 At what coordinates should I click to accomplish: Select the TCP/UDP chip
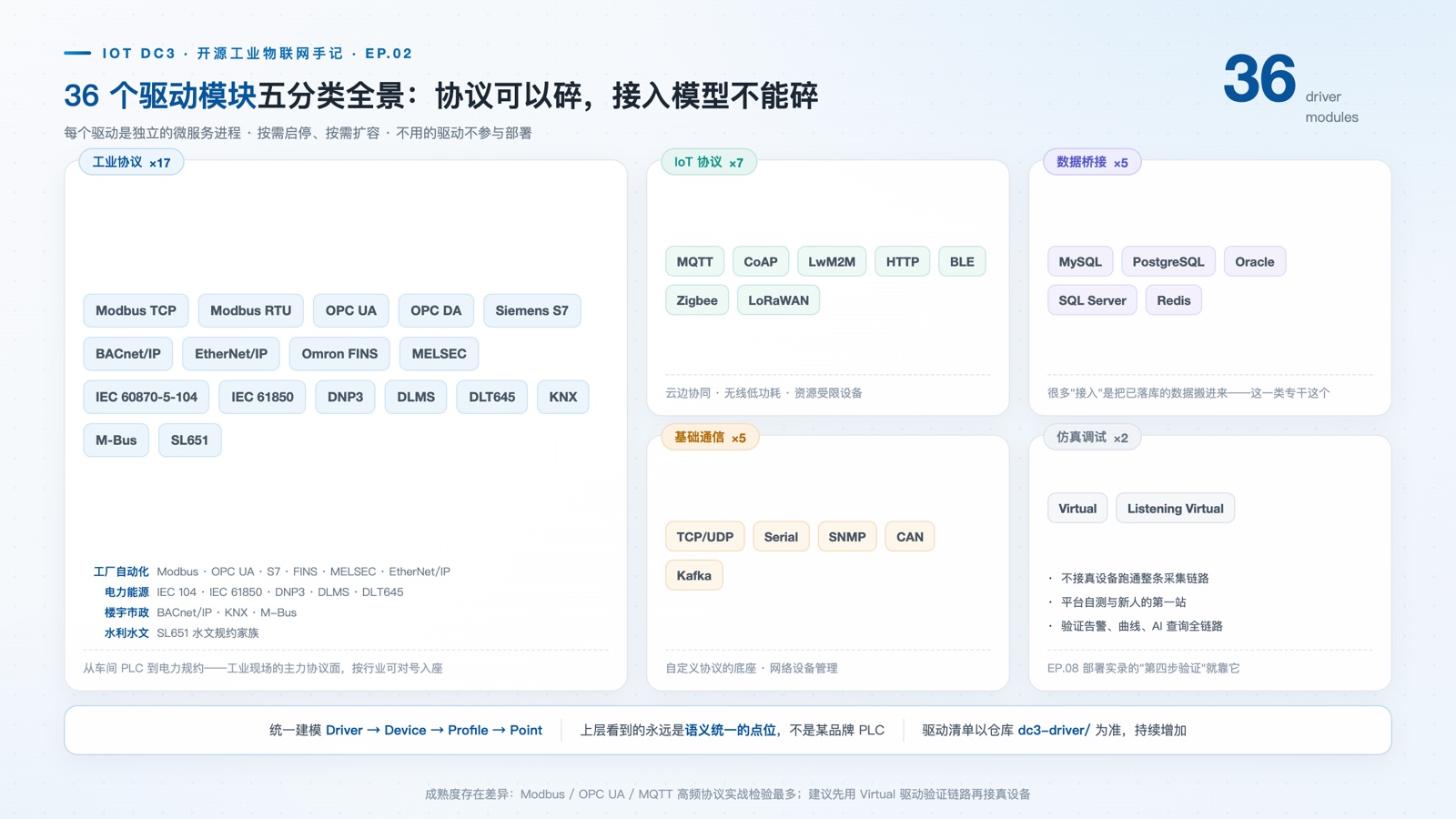click(705, 537)
